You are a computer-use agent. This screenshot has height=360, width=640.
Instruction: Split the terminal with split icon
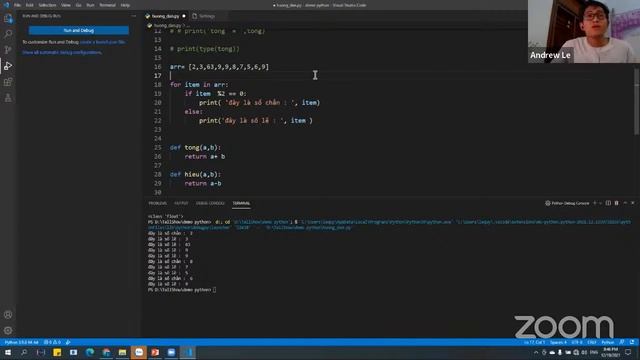coord(608,203)
